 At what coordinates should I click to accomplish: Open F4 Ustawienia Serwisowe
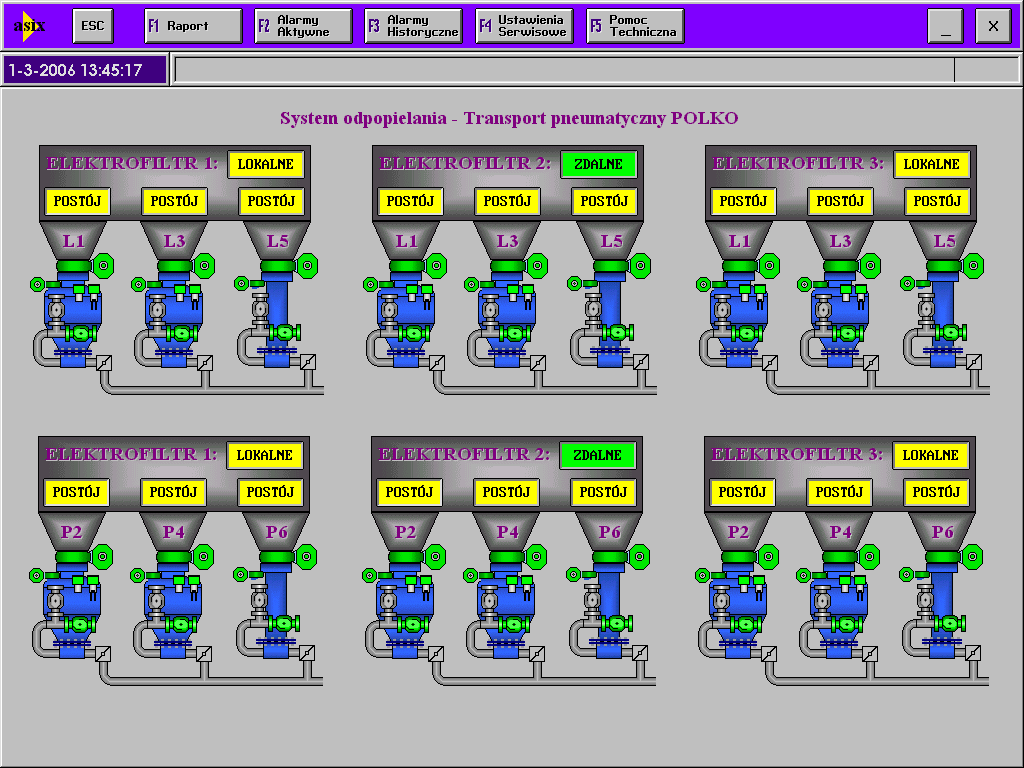[524, 26]
